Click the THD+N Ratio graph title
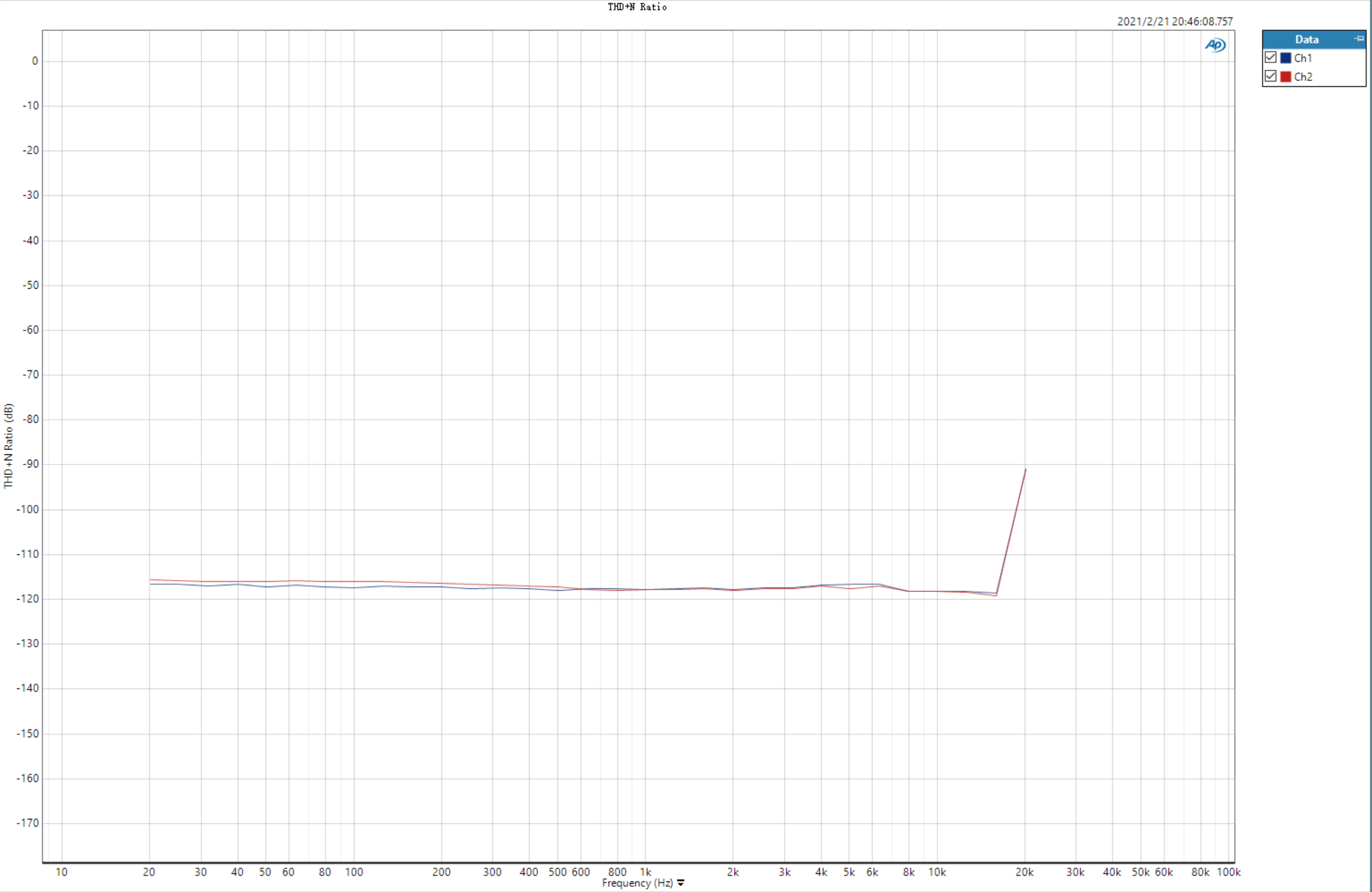Image resolution: width=1372 pixels, height=892 pixels. coord(637,7)
